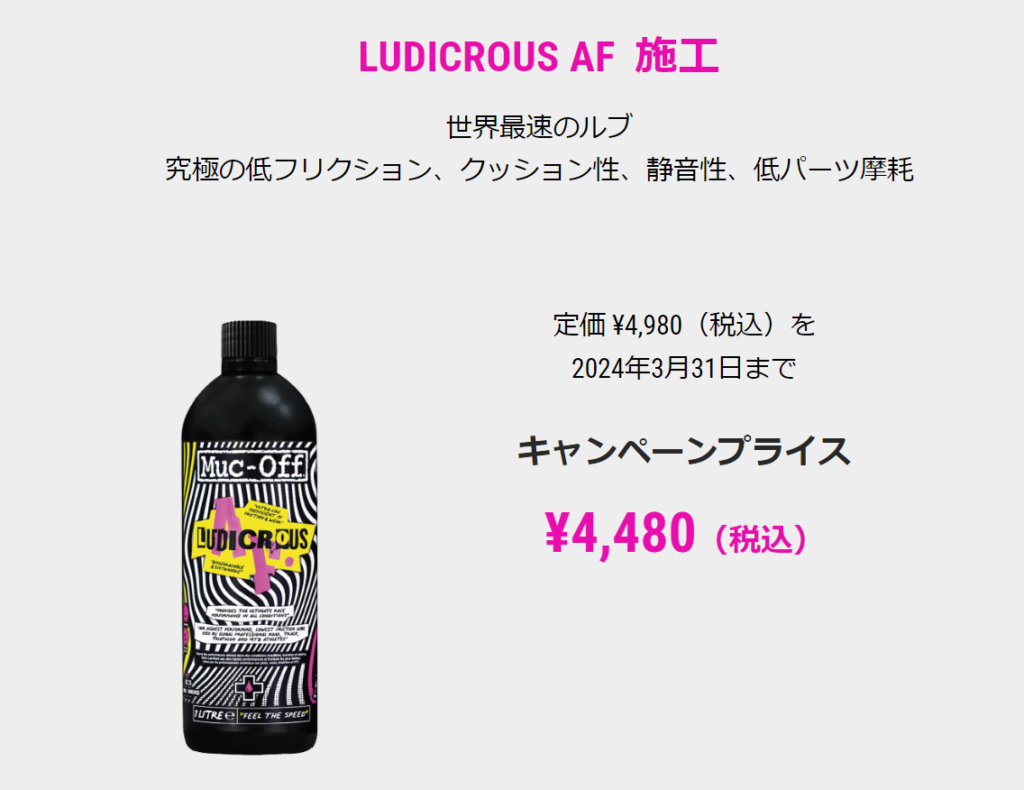
Task: Click the FEEL THE SPEED text on the bottle
Action: click(274, 715)
